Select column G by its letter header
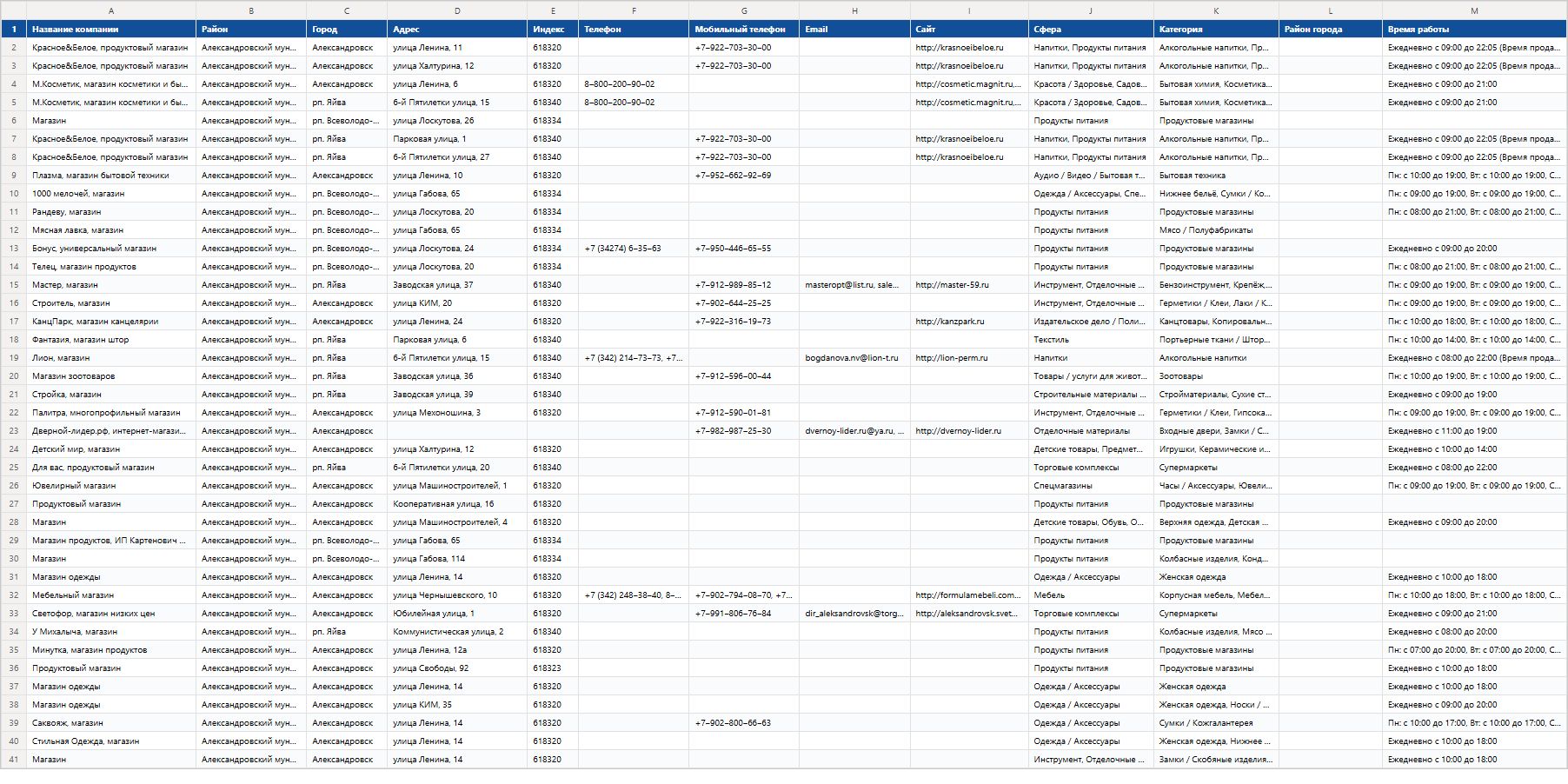Image resolution: width=1568 pixels, height=784 pixels. pyautogui.click(x=744, y=10)
